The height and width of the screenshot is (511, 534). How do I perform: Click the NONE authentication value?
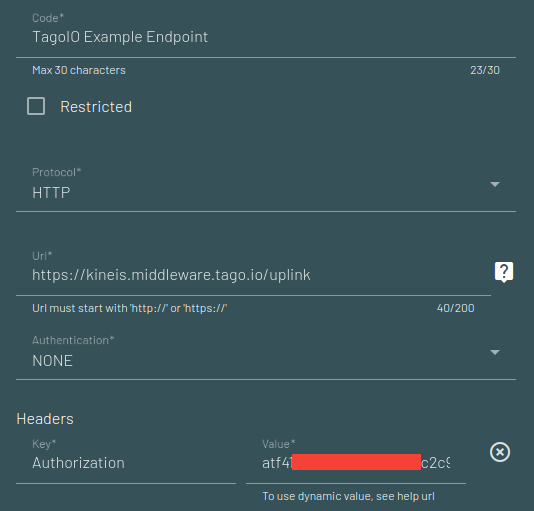point(52,361)
